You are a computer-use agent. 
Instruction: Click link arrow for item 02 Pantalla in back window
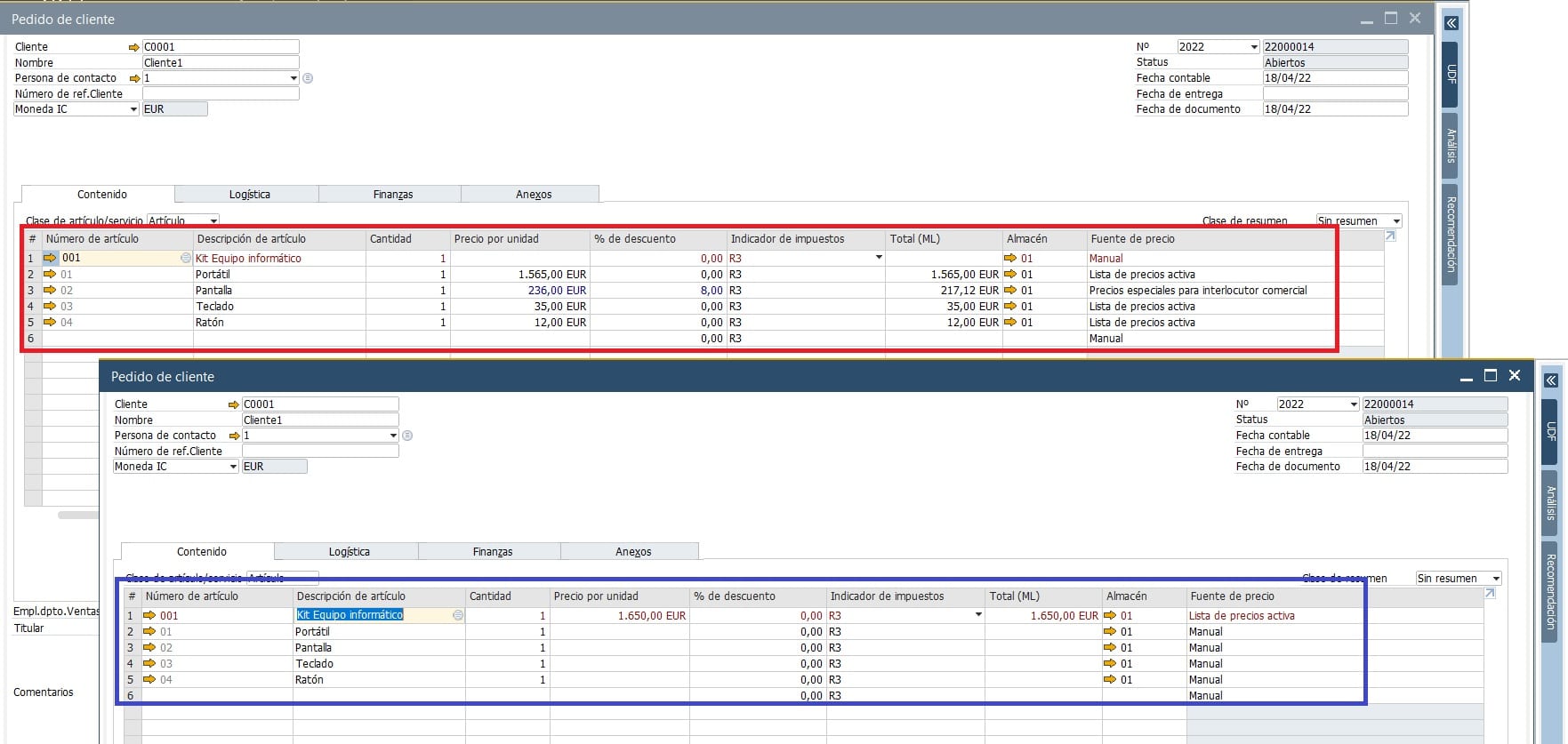pos(50,290)
